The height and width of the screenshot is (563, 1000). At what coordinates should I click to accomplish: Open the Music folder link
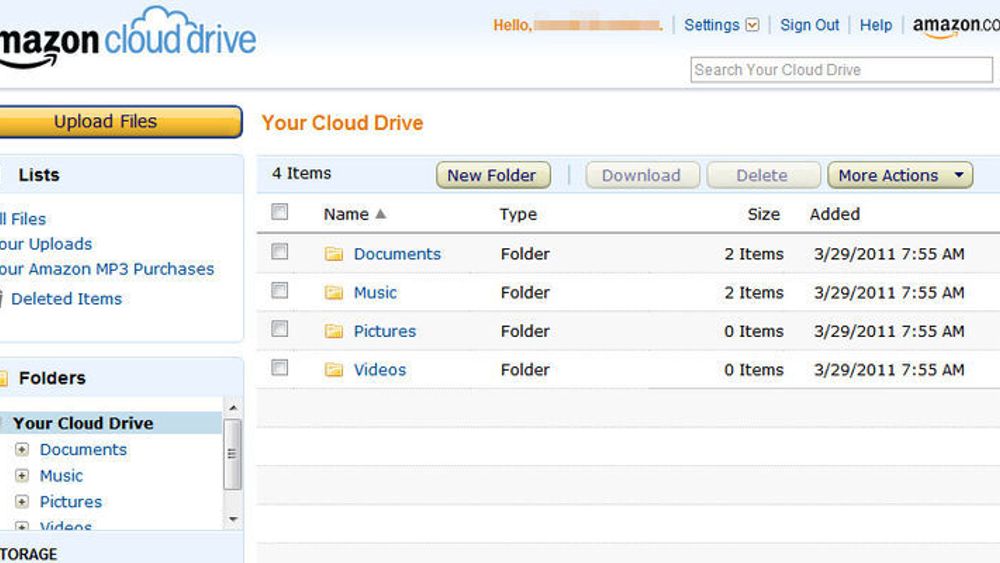[375, 293]
